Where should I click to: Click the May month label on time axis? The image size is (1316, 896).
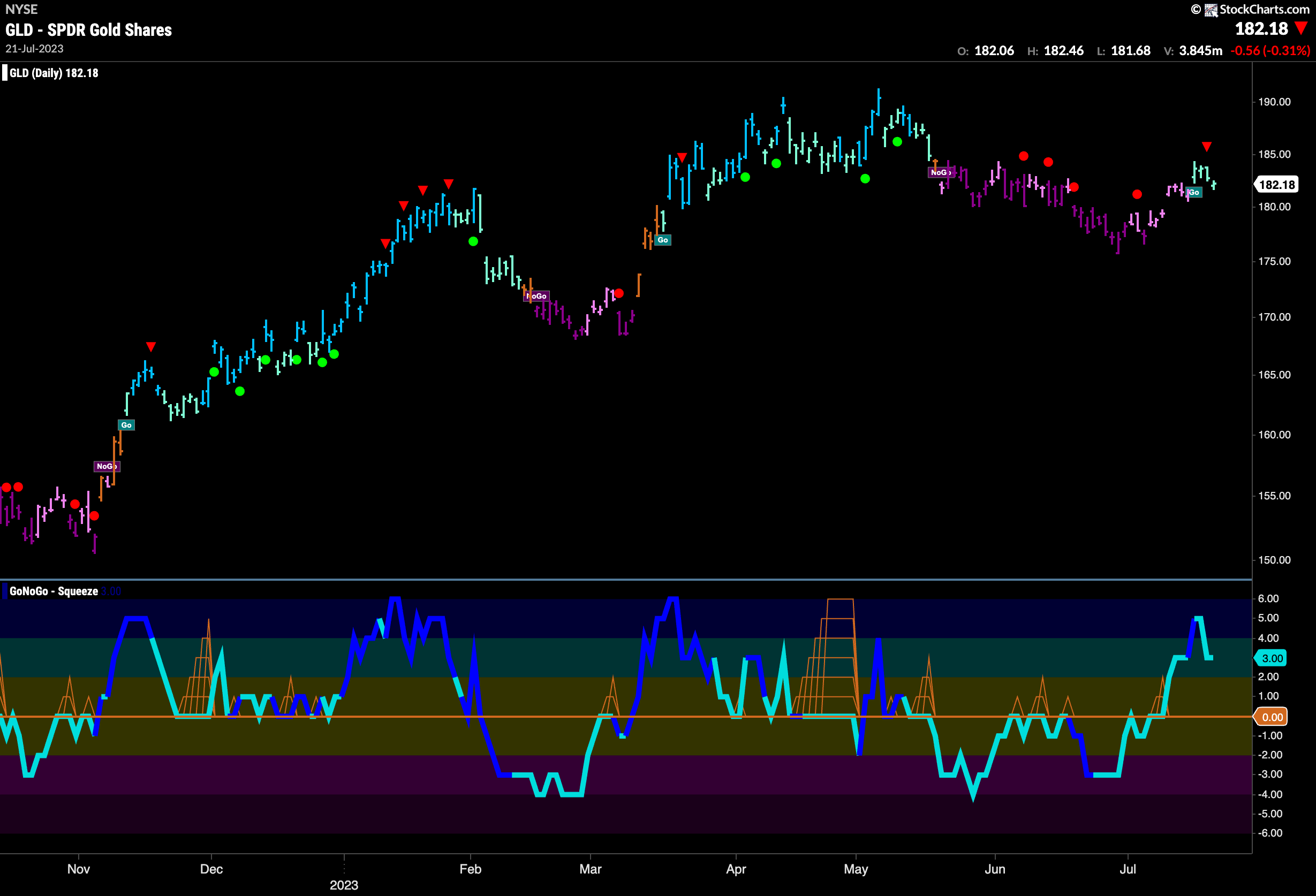click(856, 869)
